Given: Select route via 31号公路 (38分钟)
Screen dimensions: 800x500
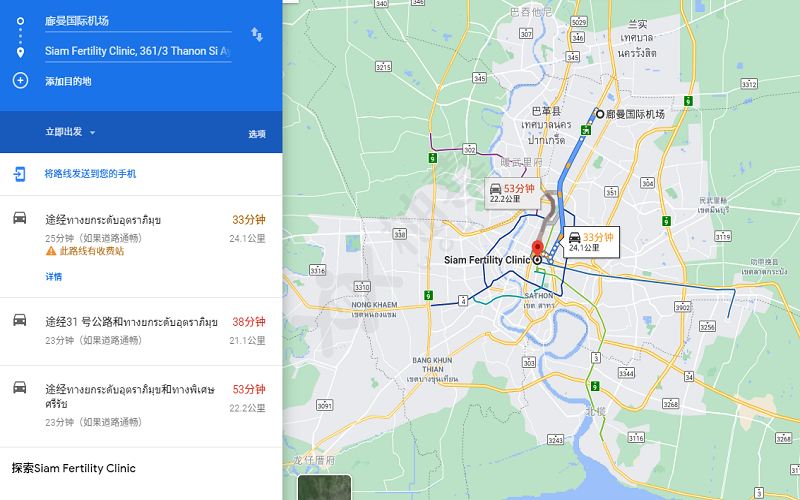Looking at the screenshot, I should pyautogui.click(x=141, y=331).
